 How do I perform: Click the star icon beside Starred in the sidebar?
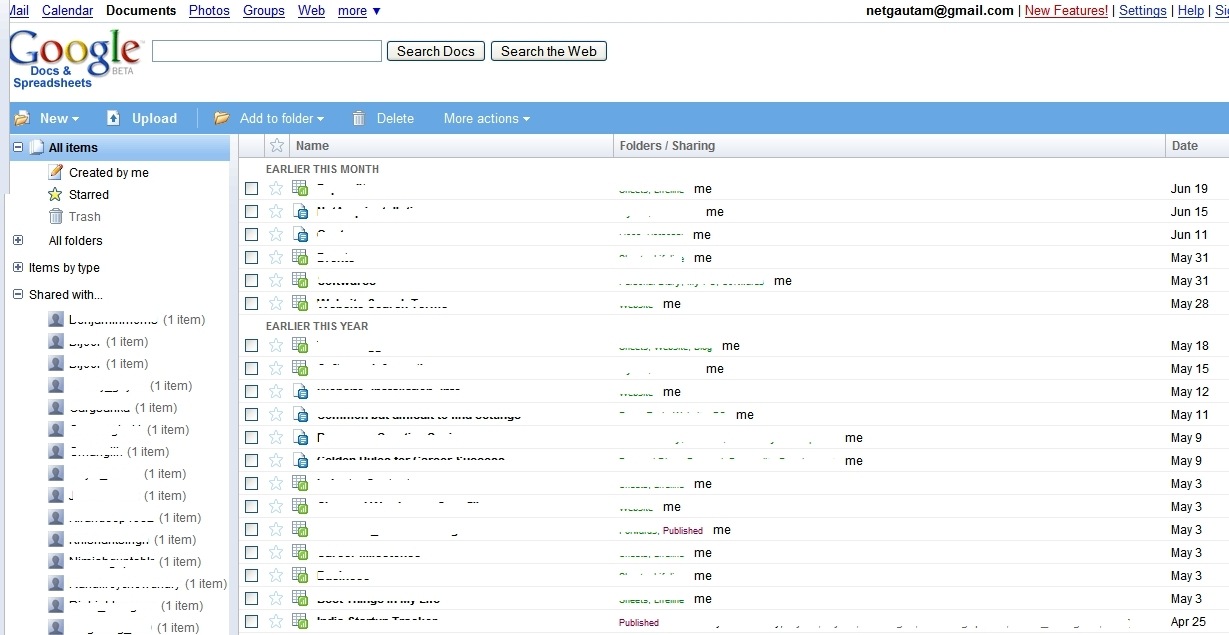tap(56, 194)
